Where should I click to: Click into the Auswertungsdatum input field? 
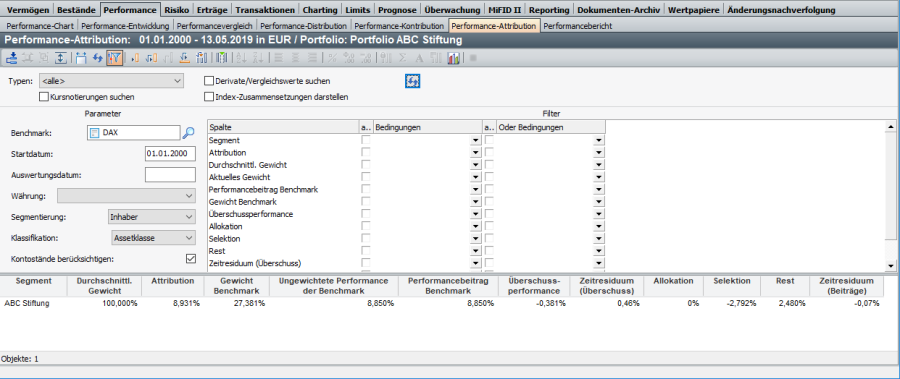(x=170, y=175)
